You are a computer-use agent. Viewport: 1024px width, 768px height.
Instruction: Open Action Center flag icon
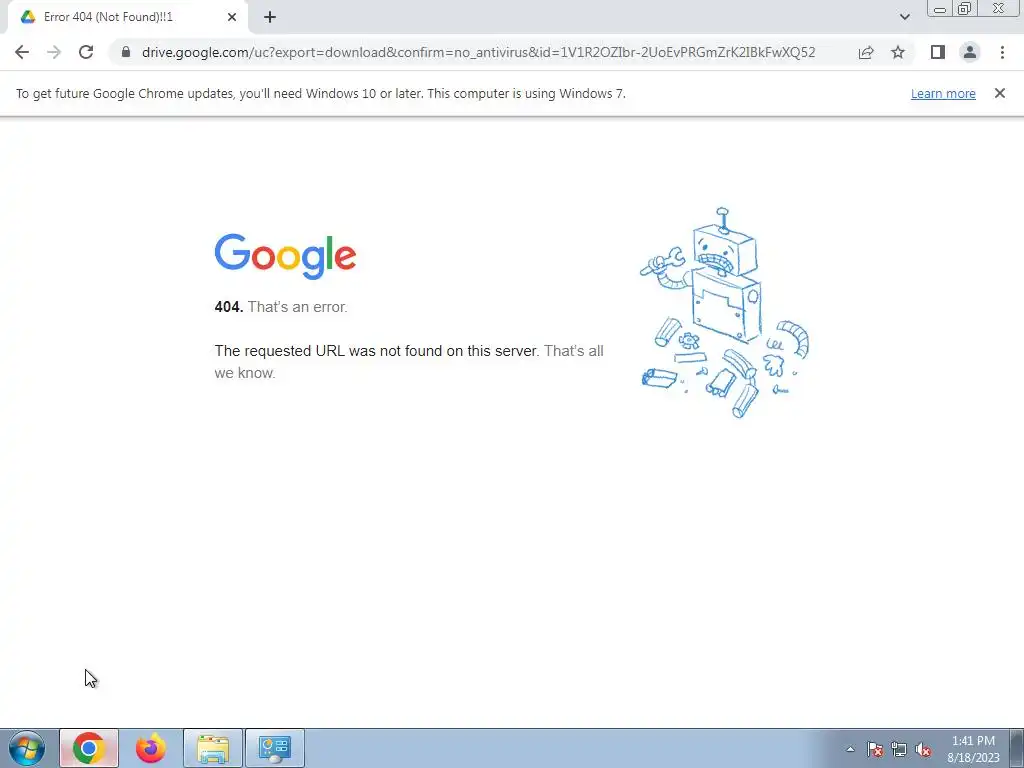pos(875,749)
